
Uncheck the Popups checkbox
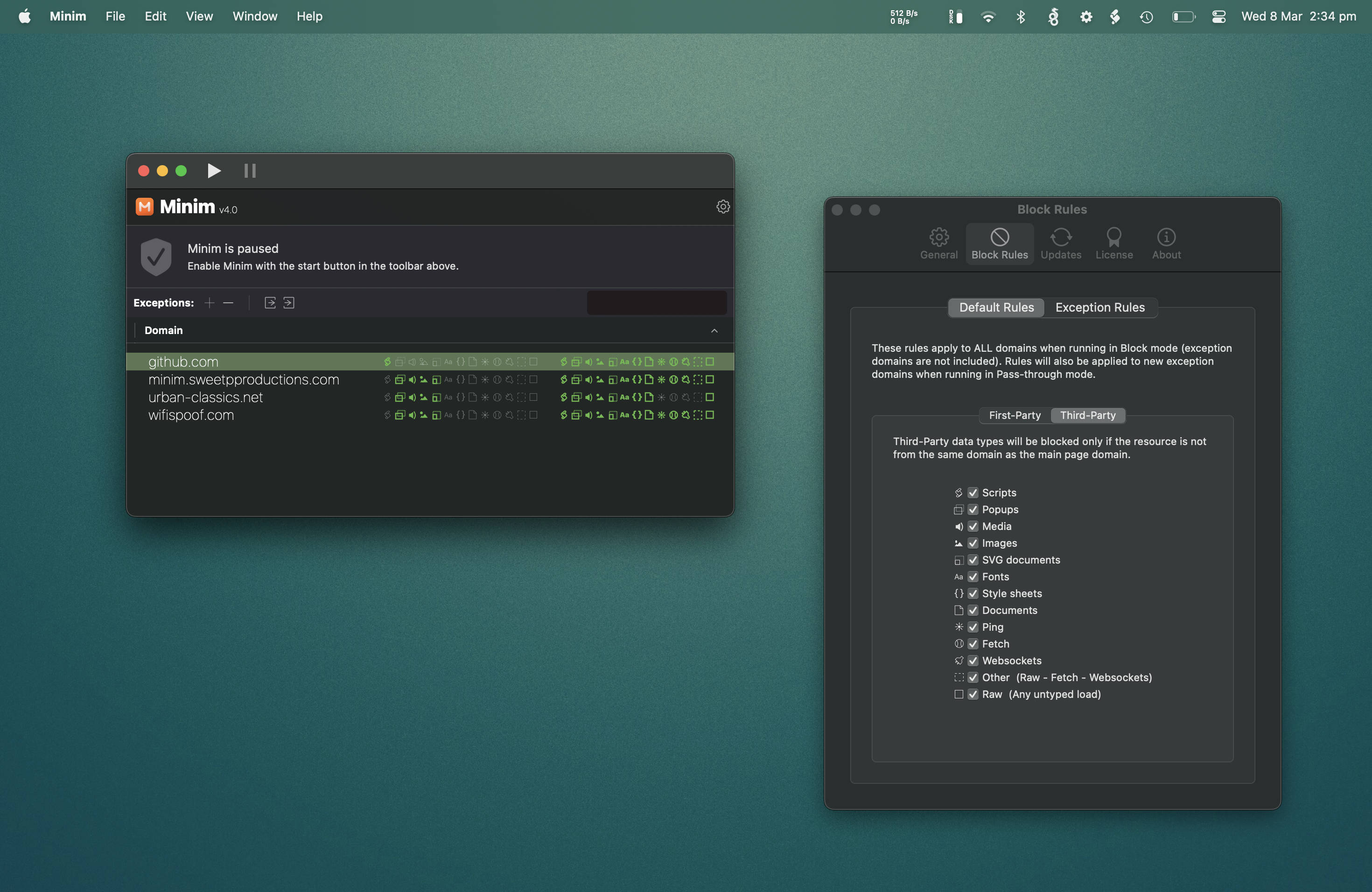click(x=973, y=509)
